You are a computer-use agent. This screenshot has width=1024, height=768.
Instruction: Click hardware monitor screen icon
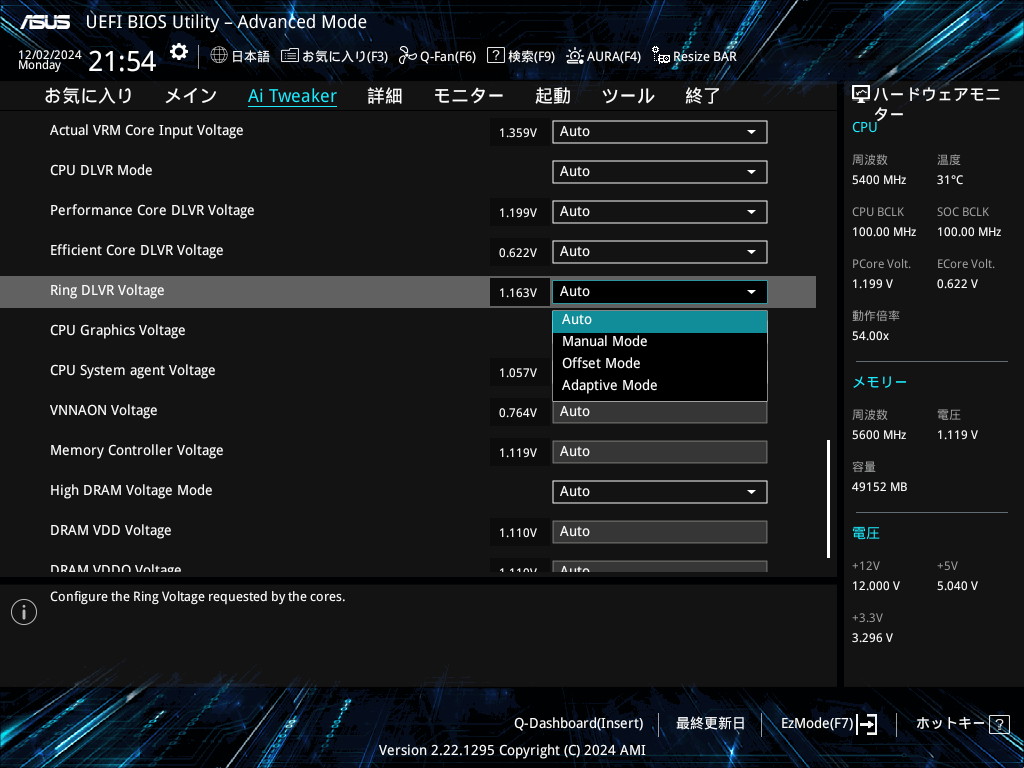click(861, 95)
